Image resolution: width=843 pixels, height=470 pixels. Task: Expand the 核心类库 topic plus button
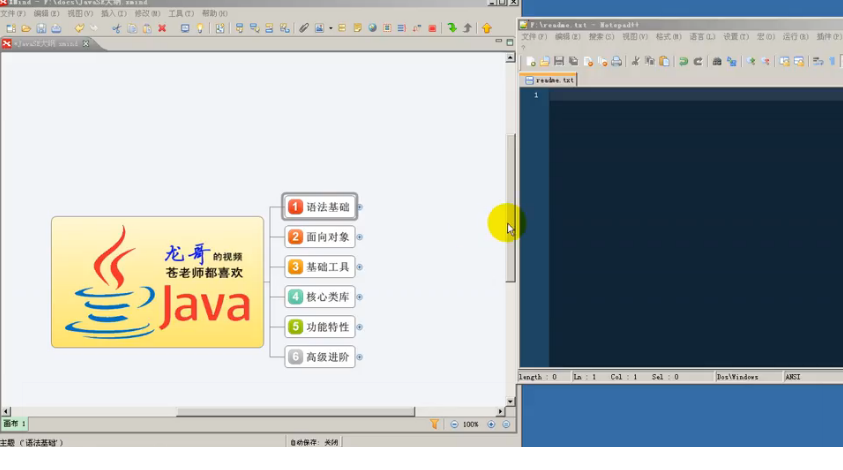point(360,297)
